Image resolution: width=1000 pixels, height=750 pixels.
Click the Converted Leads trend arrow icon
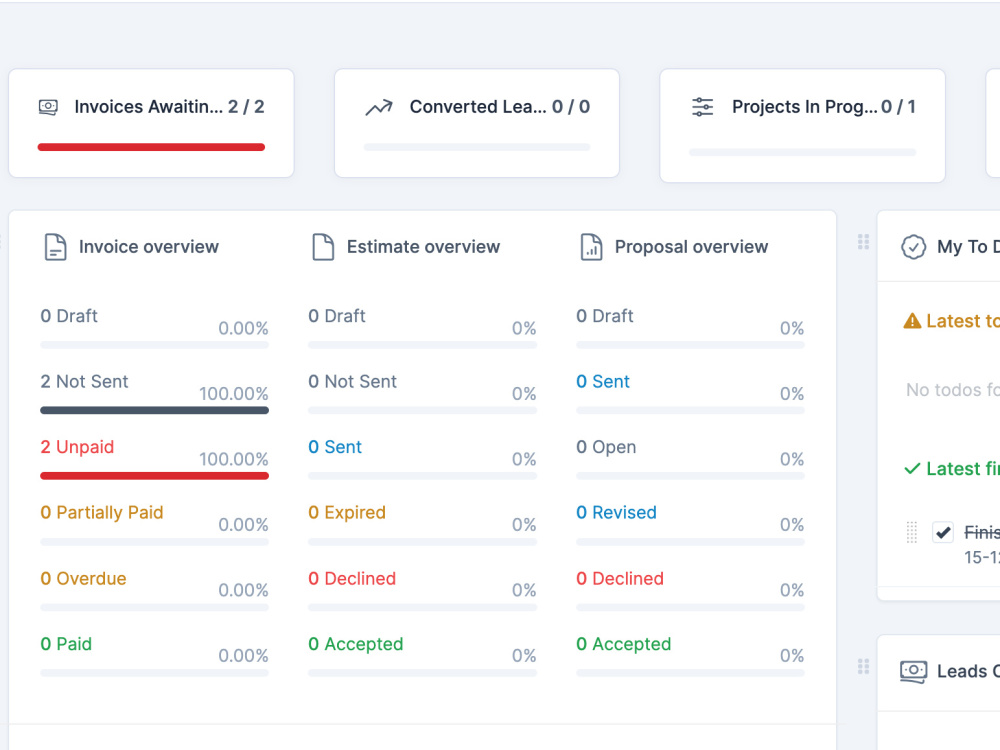click(379, 107)
